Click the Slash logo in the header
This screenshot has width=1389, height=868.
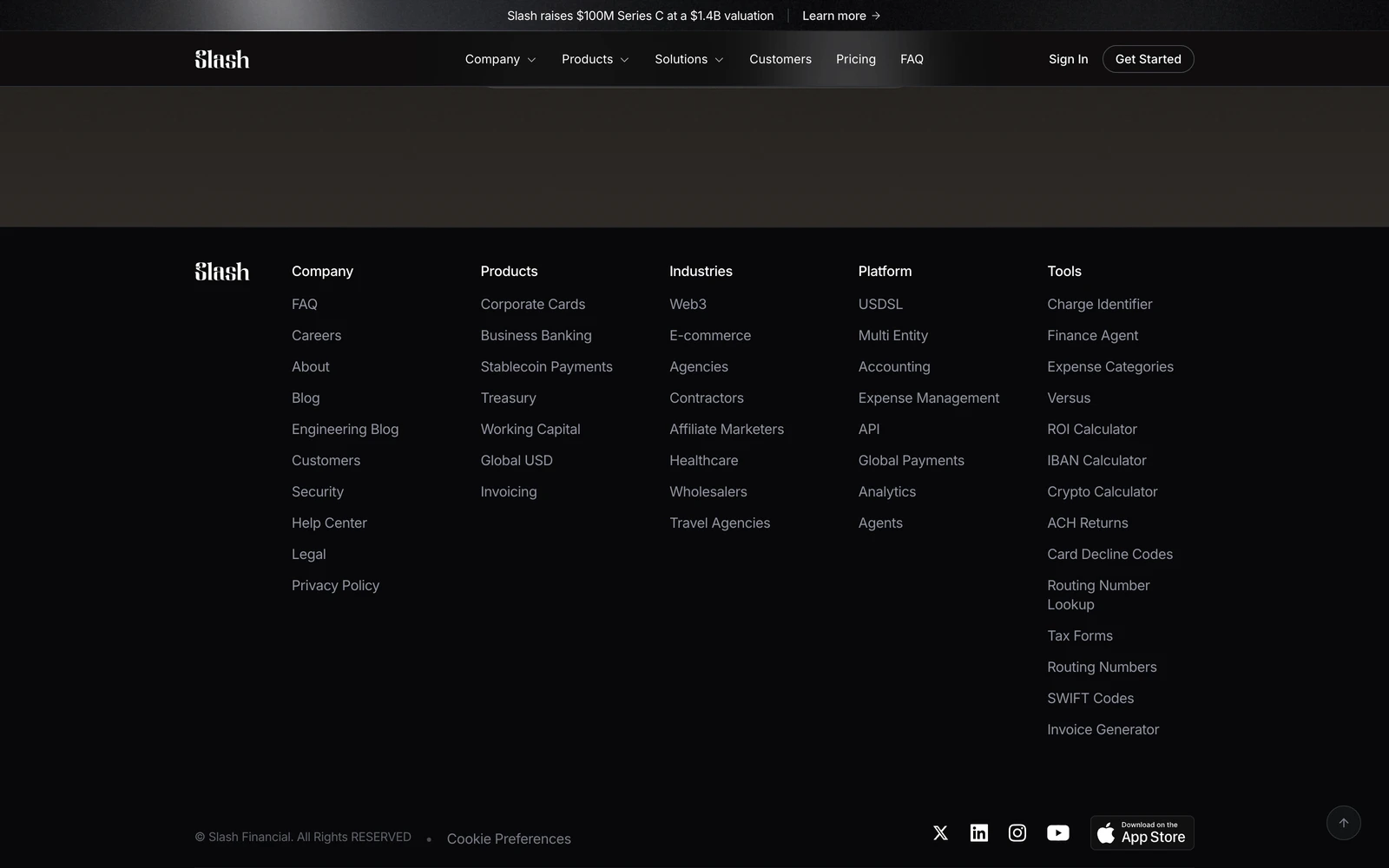pyautogui.click(x=222, y=59)
